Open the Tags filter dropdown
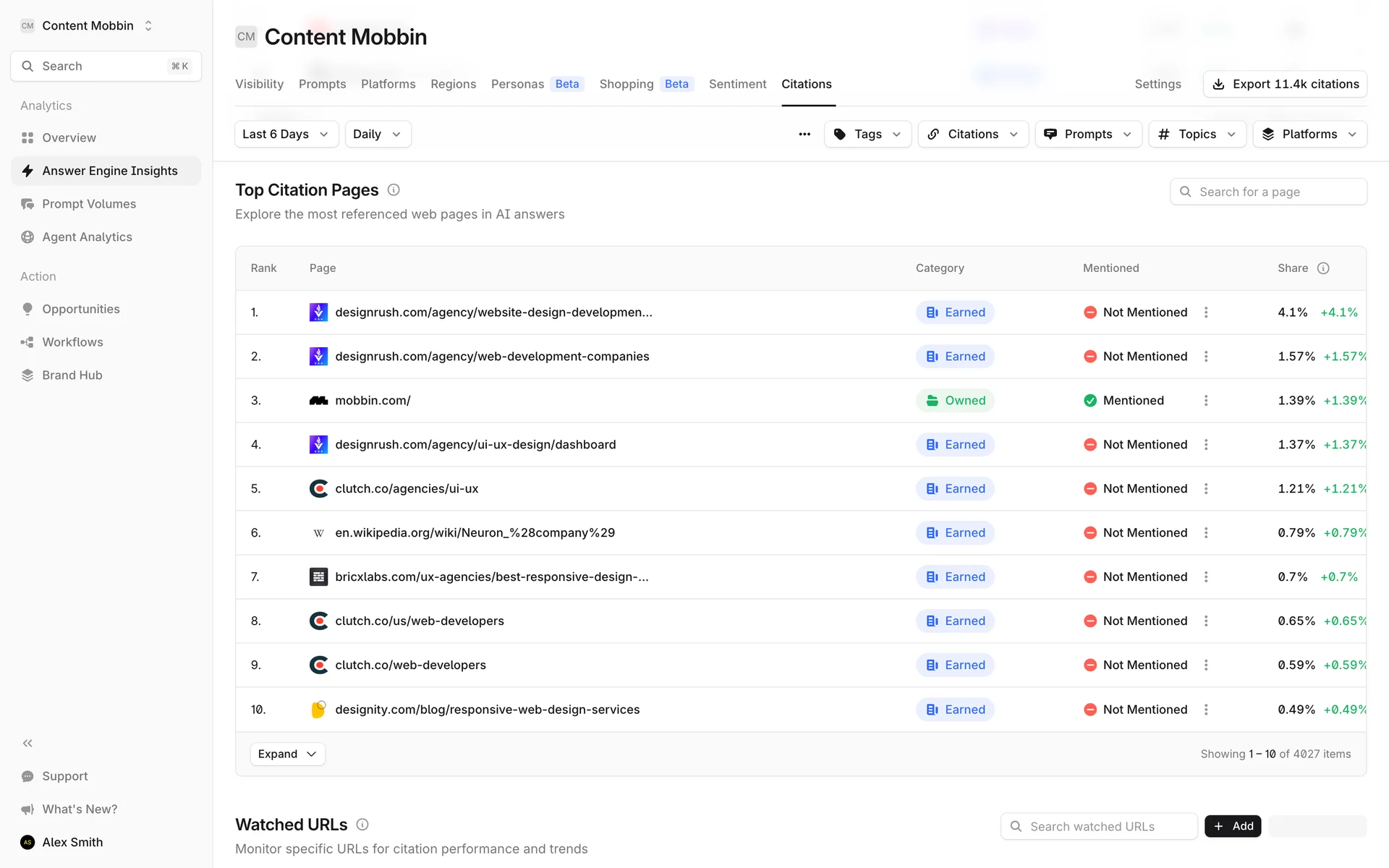The height and width of the screenshot is (868, 1389). [x=867, y=135]
